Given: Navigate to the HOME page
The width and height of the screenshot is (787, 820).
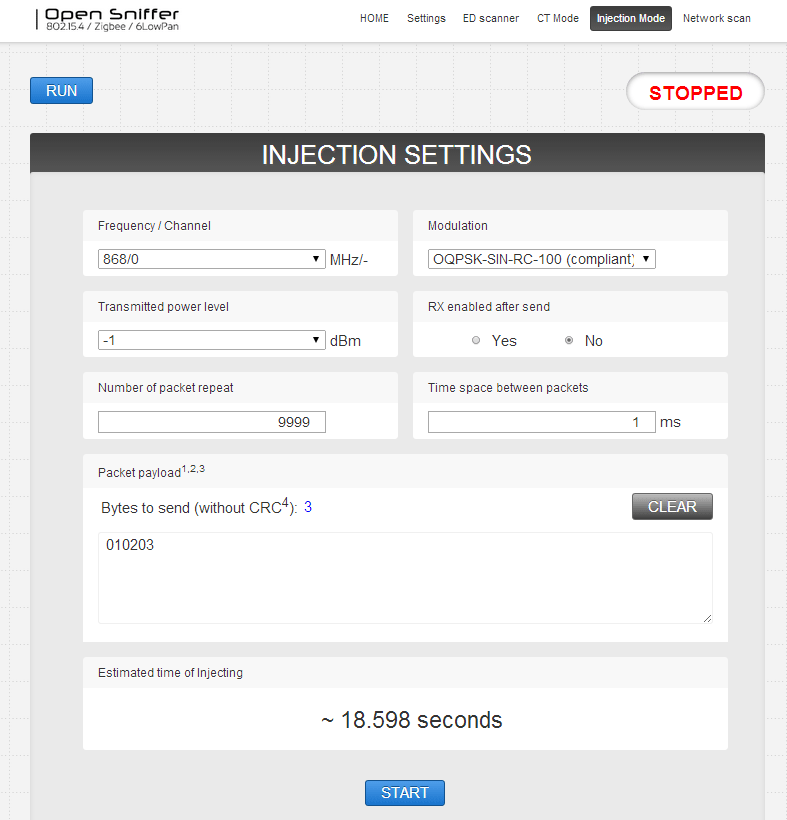Looking at the screenshot, I should pyautogui.click(x=374, y=18).
